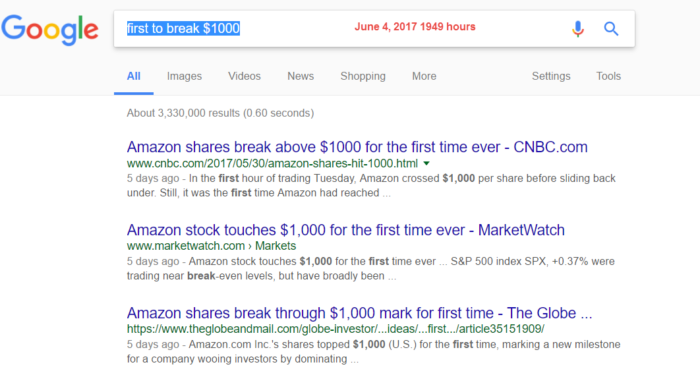This screenshot has height=377, width=700.
Task: Switch to the Shopping tab
Action: click(x=363, y=76)
